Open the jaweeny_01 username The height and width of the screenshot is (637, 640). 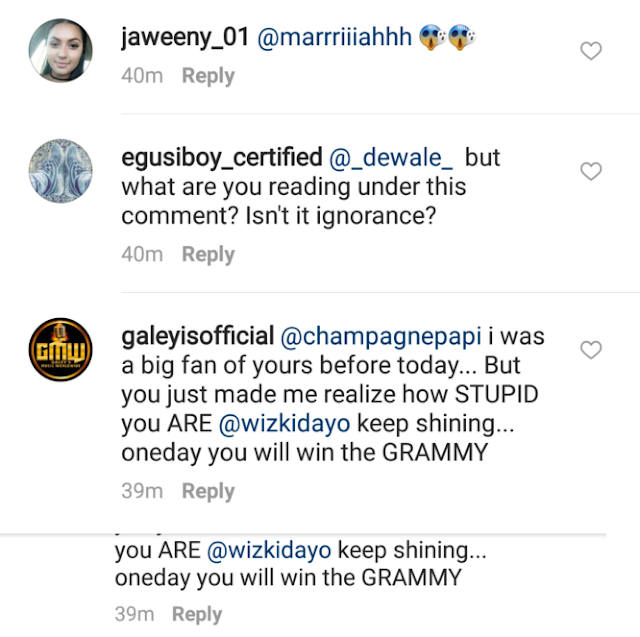[x=185, y=39]
